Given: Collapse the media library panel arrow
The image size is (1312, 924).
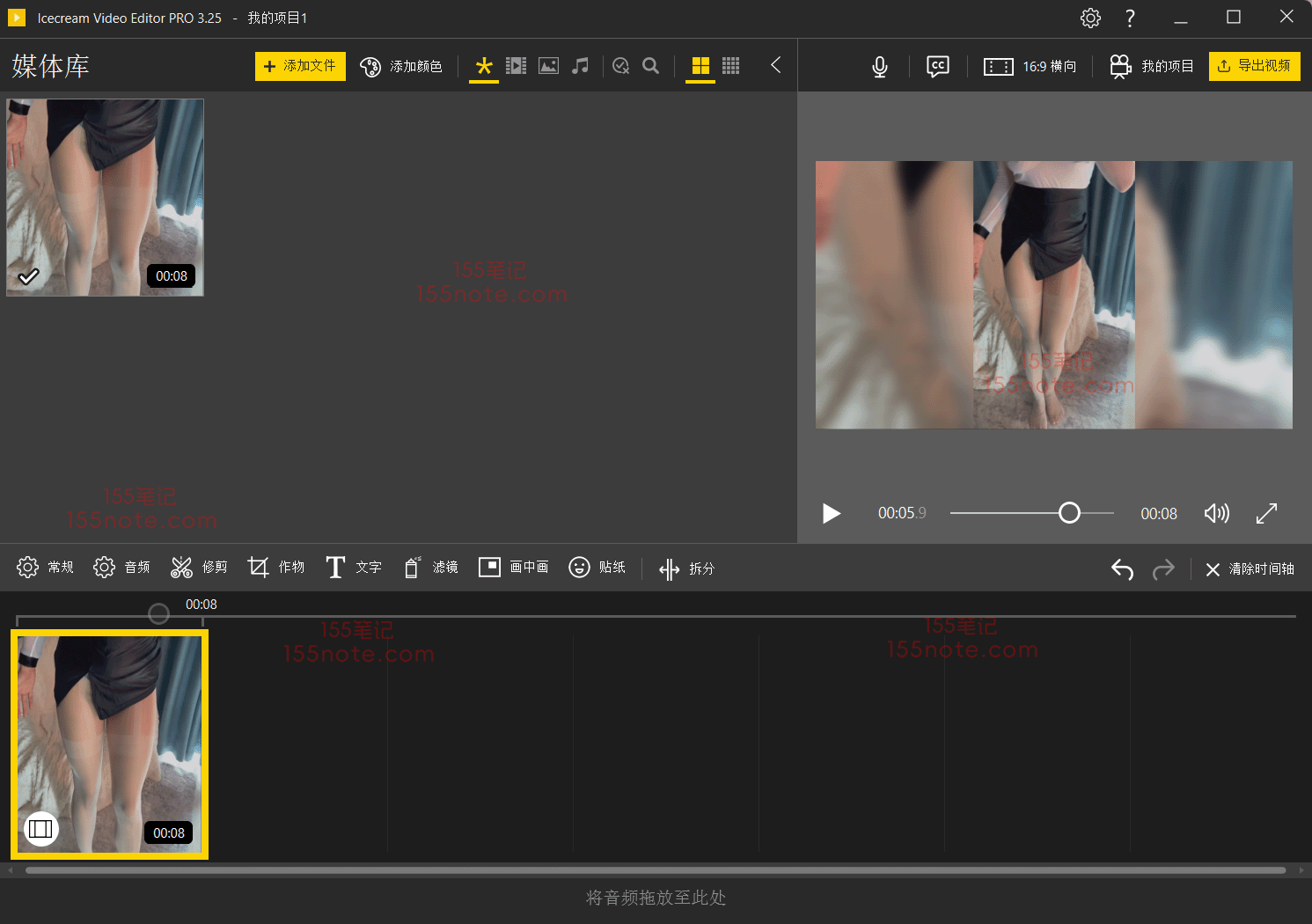Looking at the screenshot, I should [x=775, y=65].
